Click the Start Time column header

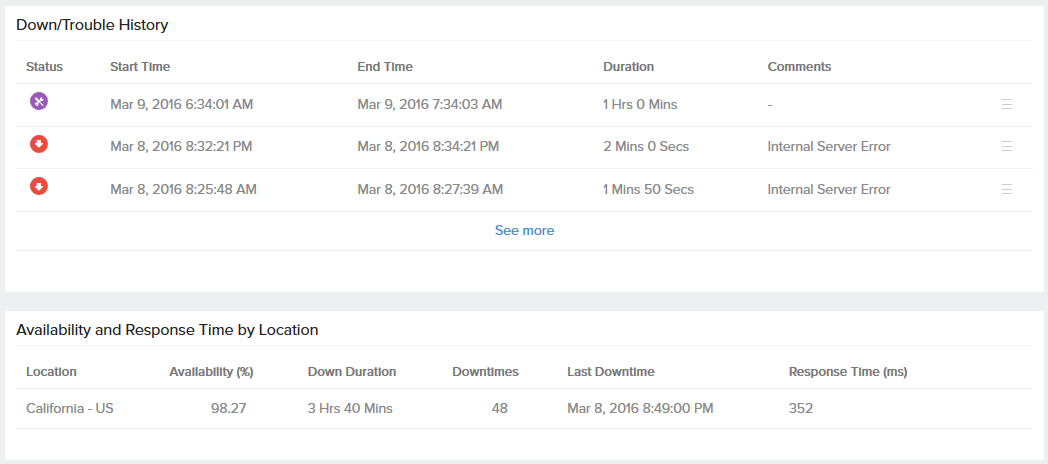click(140, 67)
